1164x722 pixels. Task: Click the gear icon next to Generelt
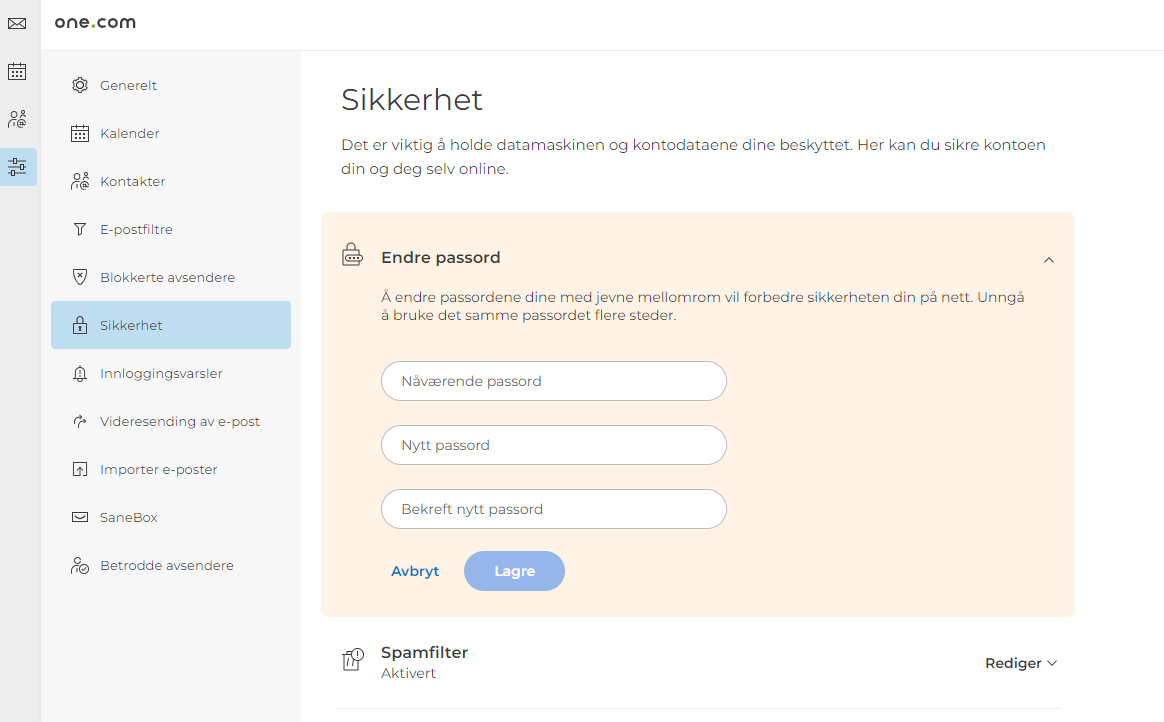[x=79, y=85]
